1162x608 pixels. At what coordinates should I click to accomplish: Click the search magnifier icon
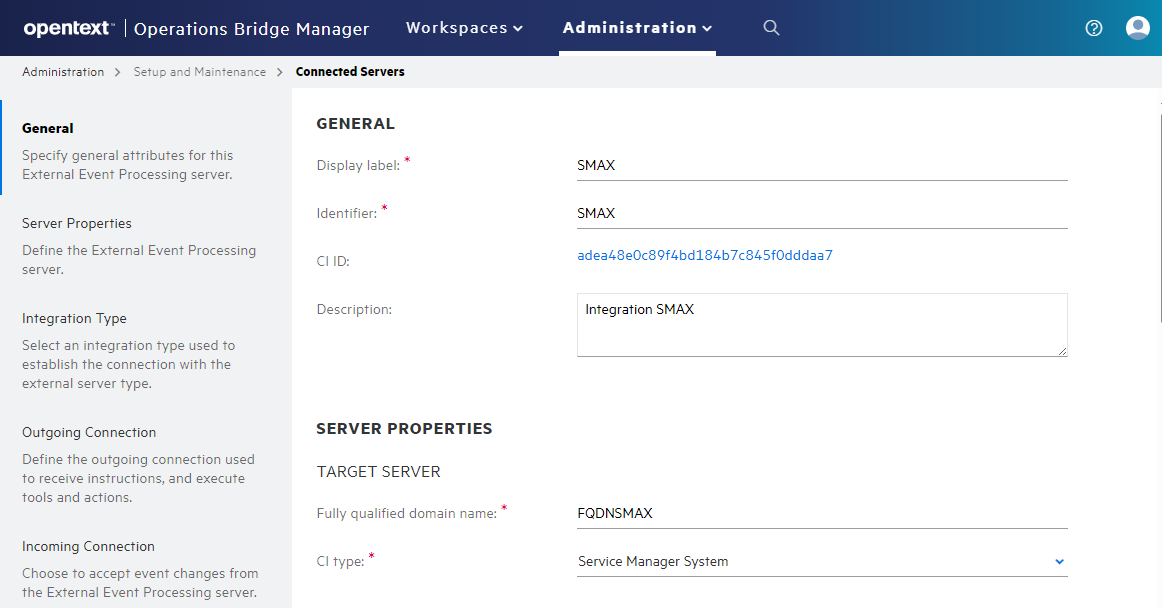coord(771,28)
